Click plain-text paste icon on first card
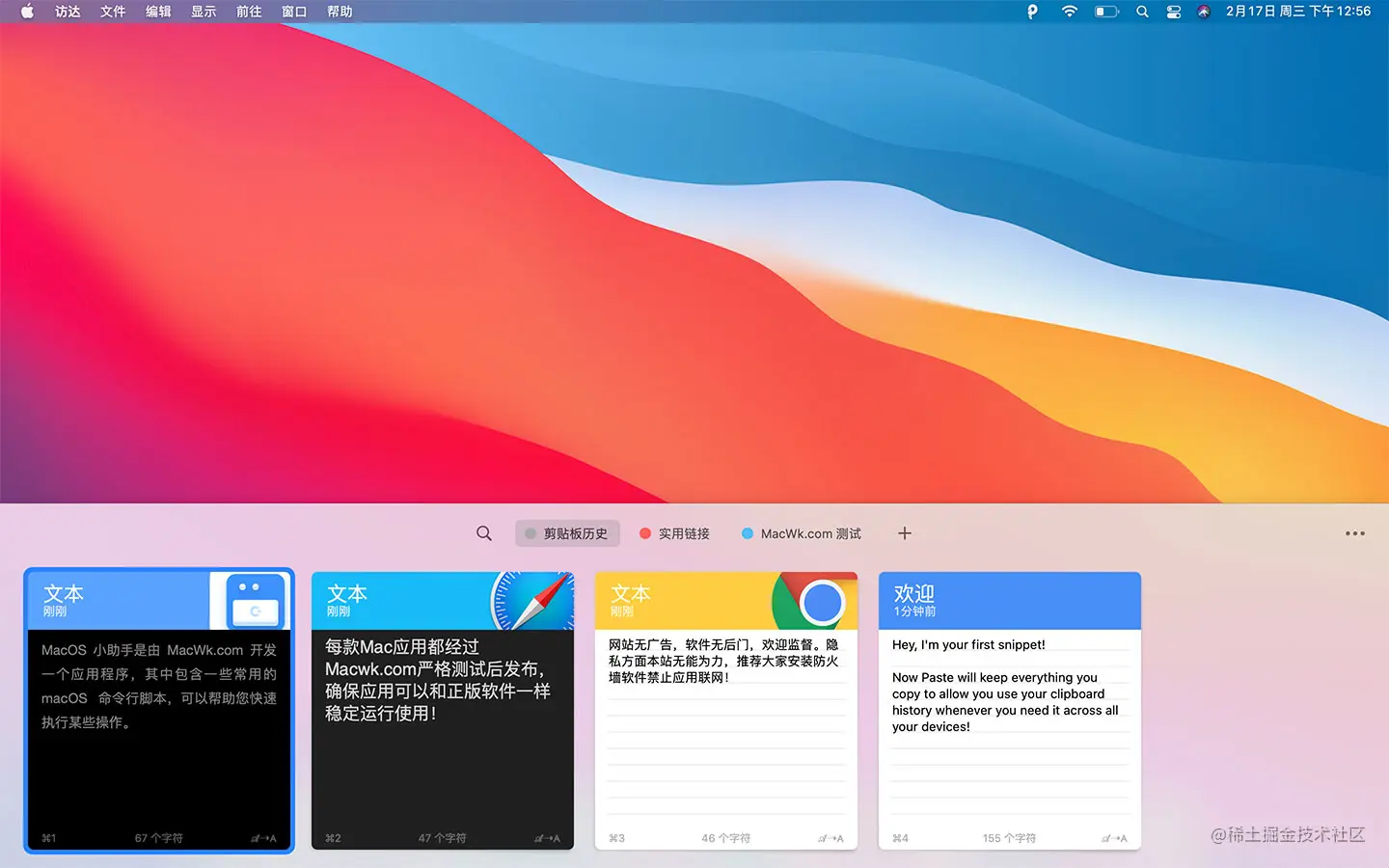1389x868 pixels. pyautogui.click(x=264, y=838)
